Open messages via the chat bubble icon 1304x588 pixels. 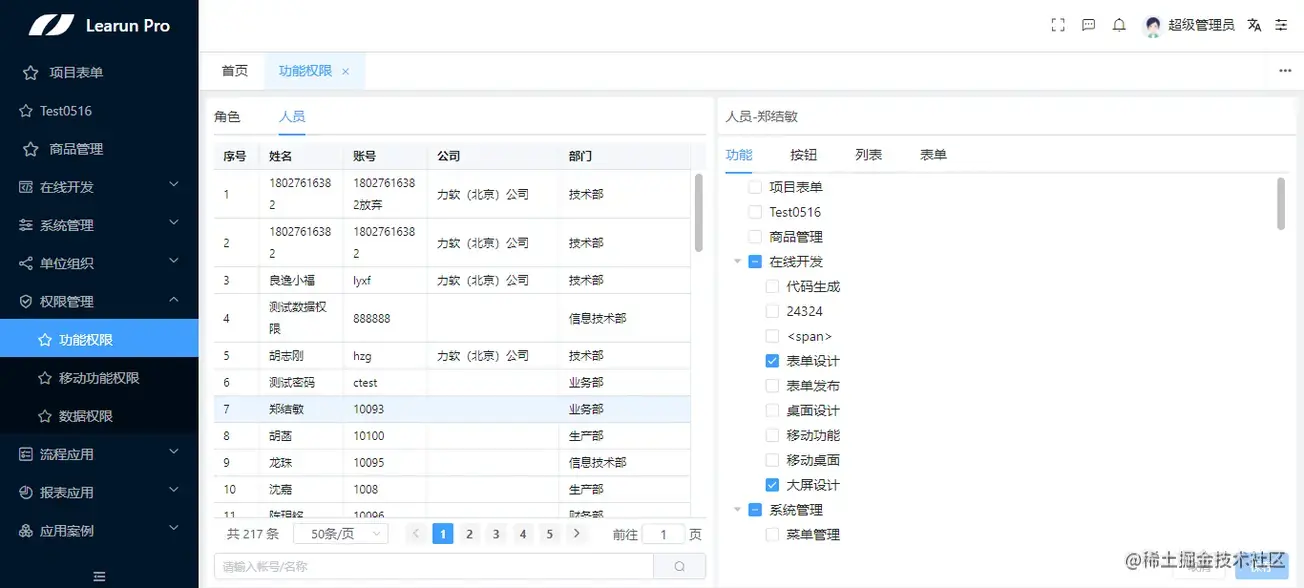click(1088, 25)
